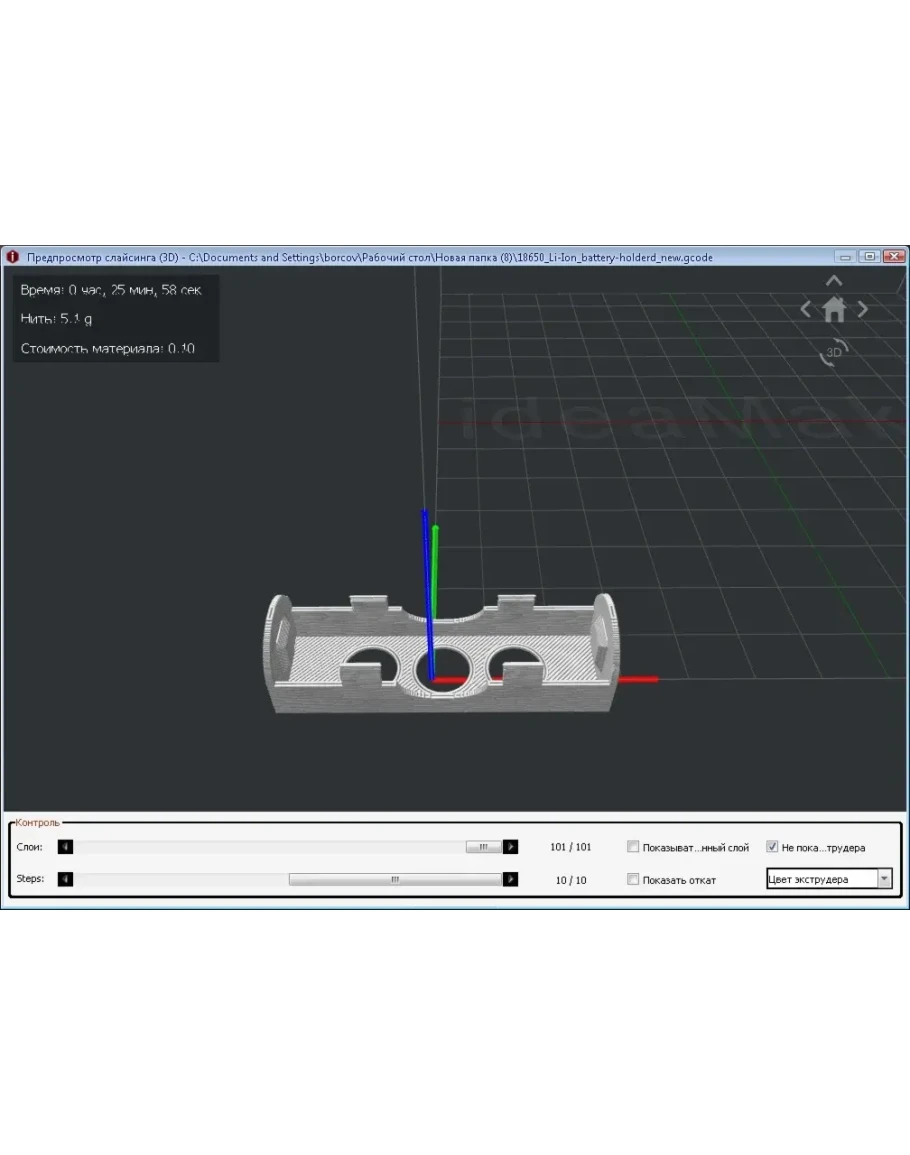Screen dimensions: 910x1155
Task: Rotate the view left with the left chevron
Action: point(806,310)
